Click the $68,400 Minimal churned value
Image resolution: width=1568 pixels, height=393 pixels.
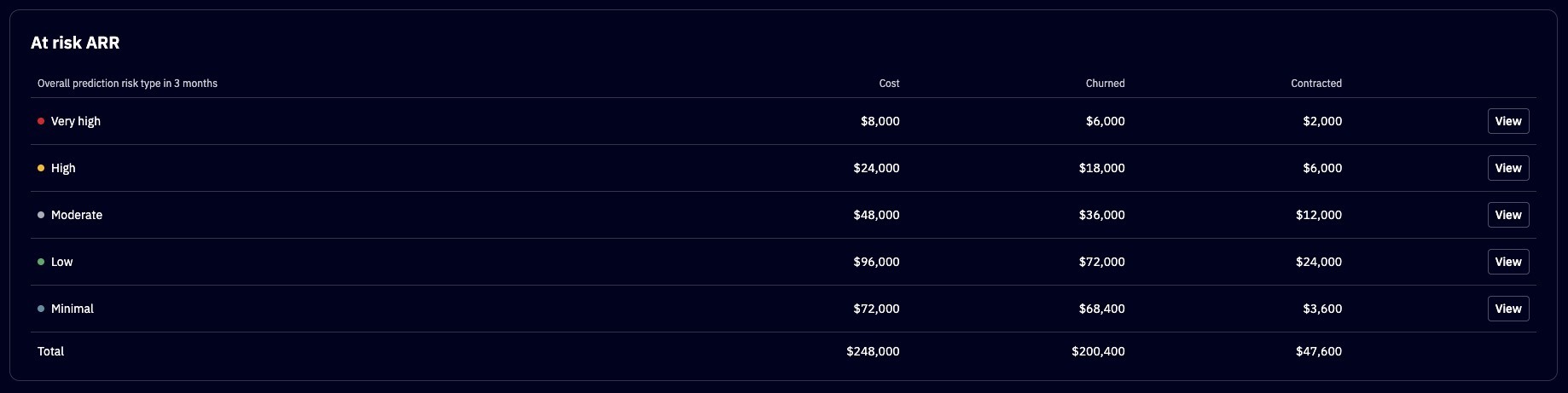pos(1101,309)
